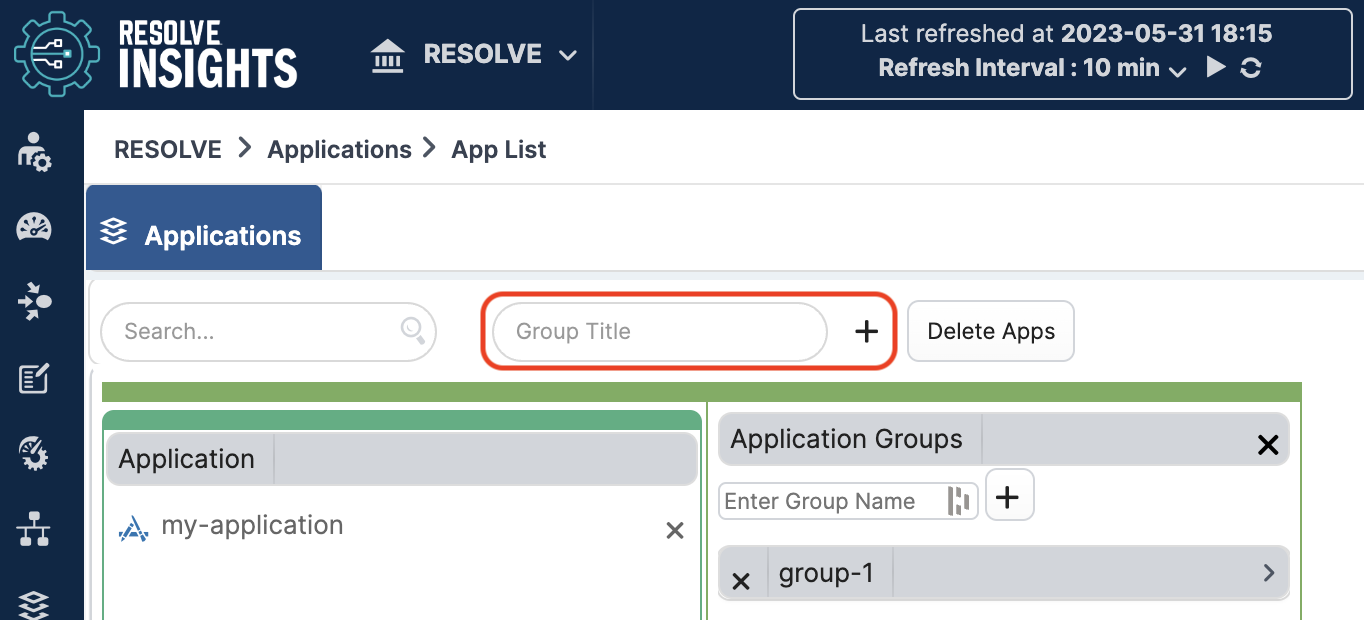Click plus button next to Group Title
This screenshot has width=1364, height=620.
click(x=866, y=332)
